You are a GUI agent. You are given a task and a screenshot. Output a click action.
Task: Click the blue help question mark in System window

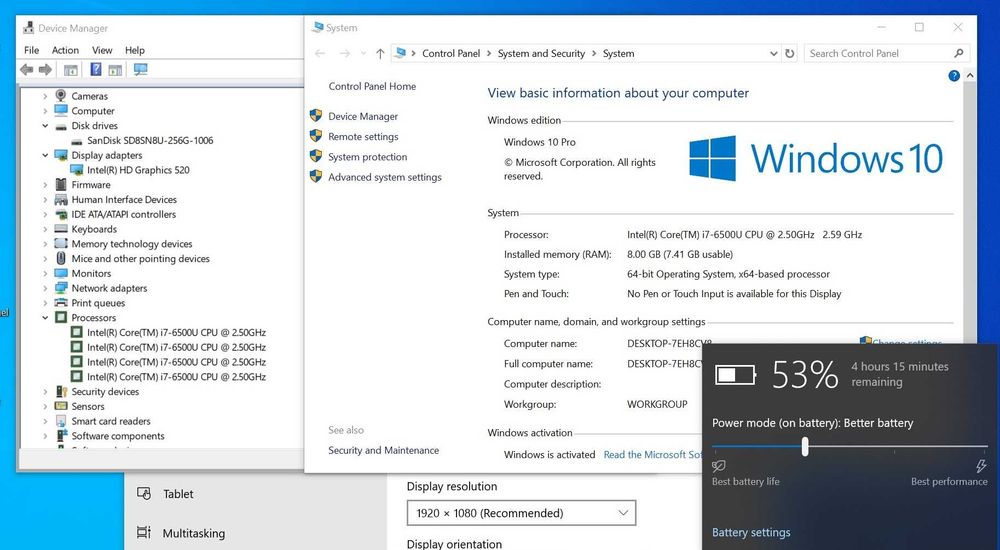(954, 75)
